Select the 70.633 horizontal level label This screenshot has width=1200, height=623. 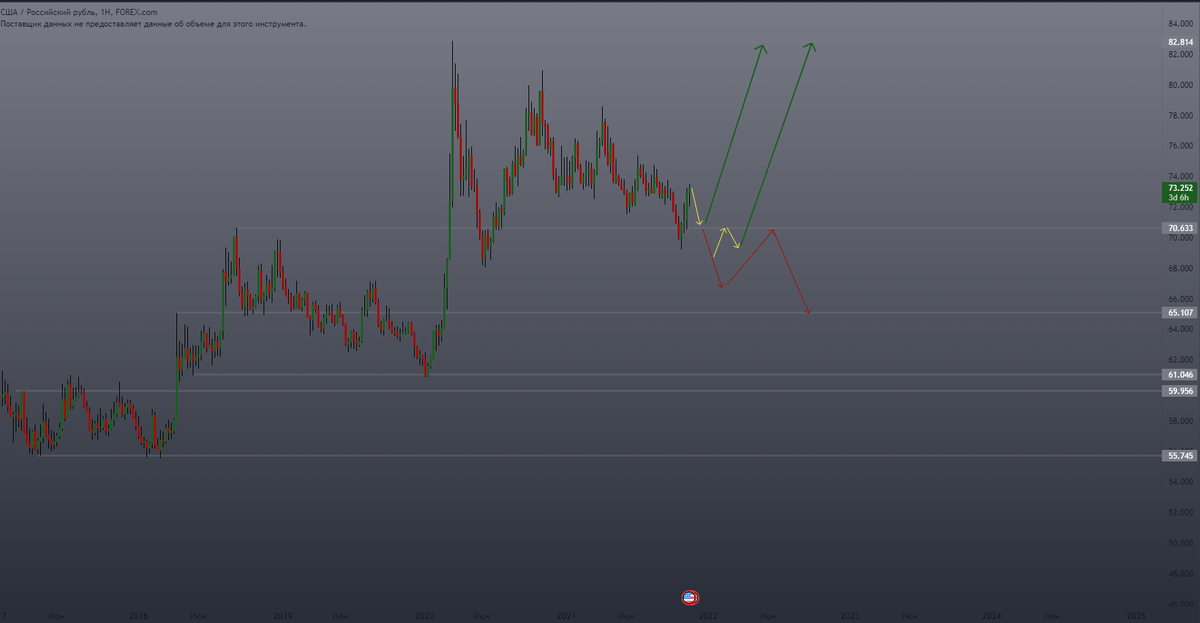pyautogui.click(x=1181, y=228)
